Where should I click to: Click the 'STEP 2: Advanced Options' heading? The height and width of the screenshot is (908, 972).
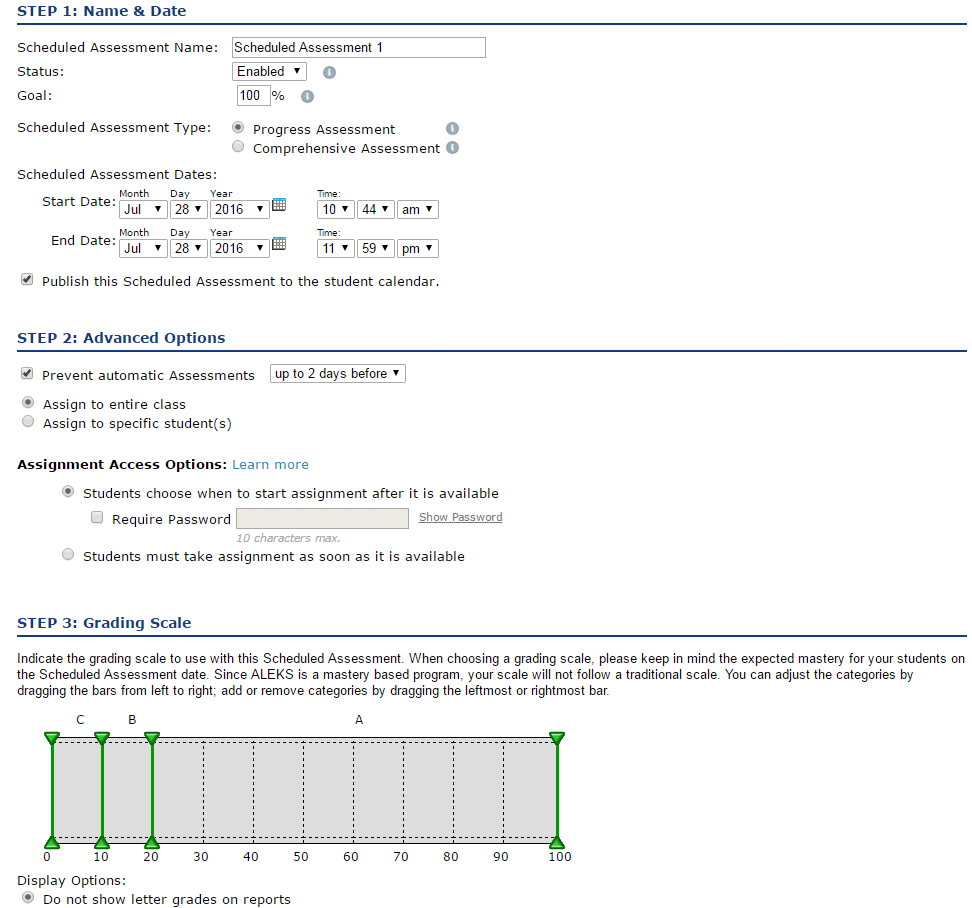(121, 338)
